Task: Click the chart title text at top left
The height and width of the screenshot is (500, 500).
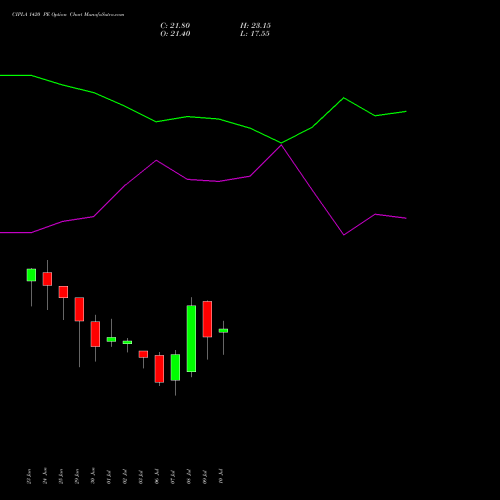Action: [68, 15]
